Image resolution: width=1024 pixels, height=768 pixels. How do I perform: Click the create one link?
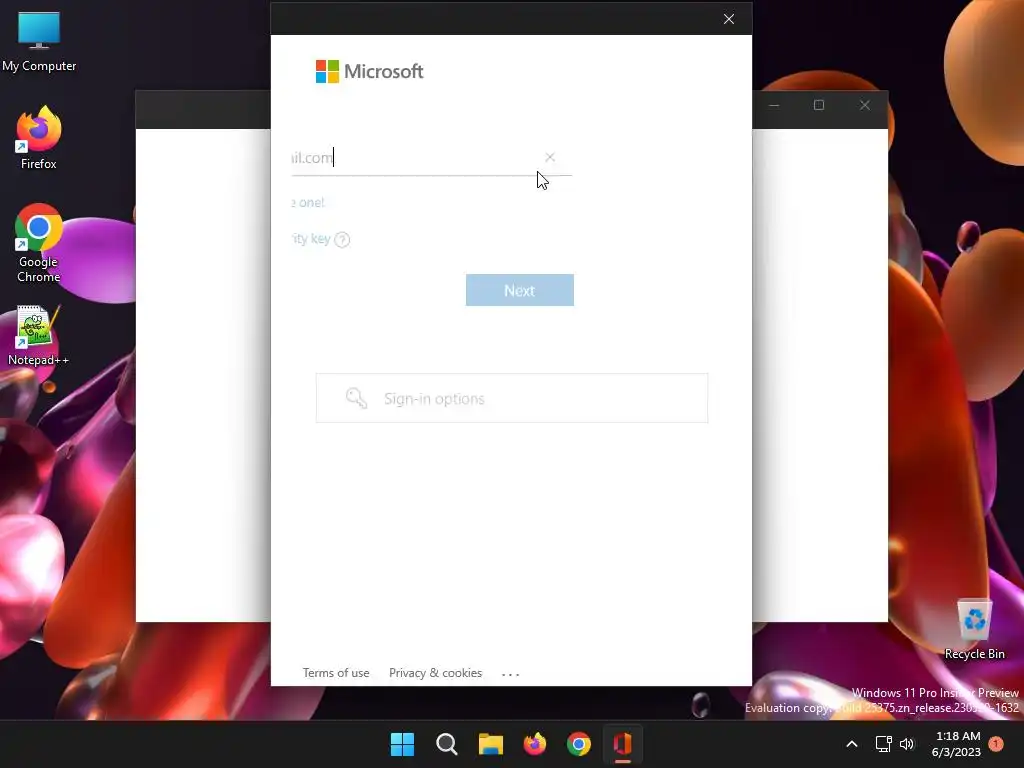coord(308,202)
